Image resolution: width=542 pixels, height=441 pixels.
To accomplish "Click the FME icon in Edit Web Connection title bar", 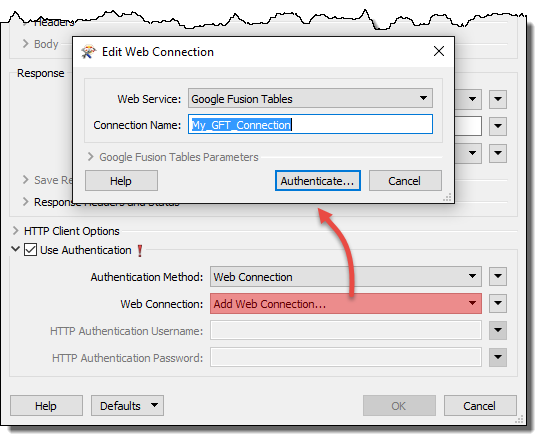I will point(88,52).
